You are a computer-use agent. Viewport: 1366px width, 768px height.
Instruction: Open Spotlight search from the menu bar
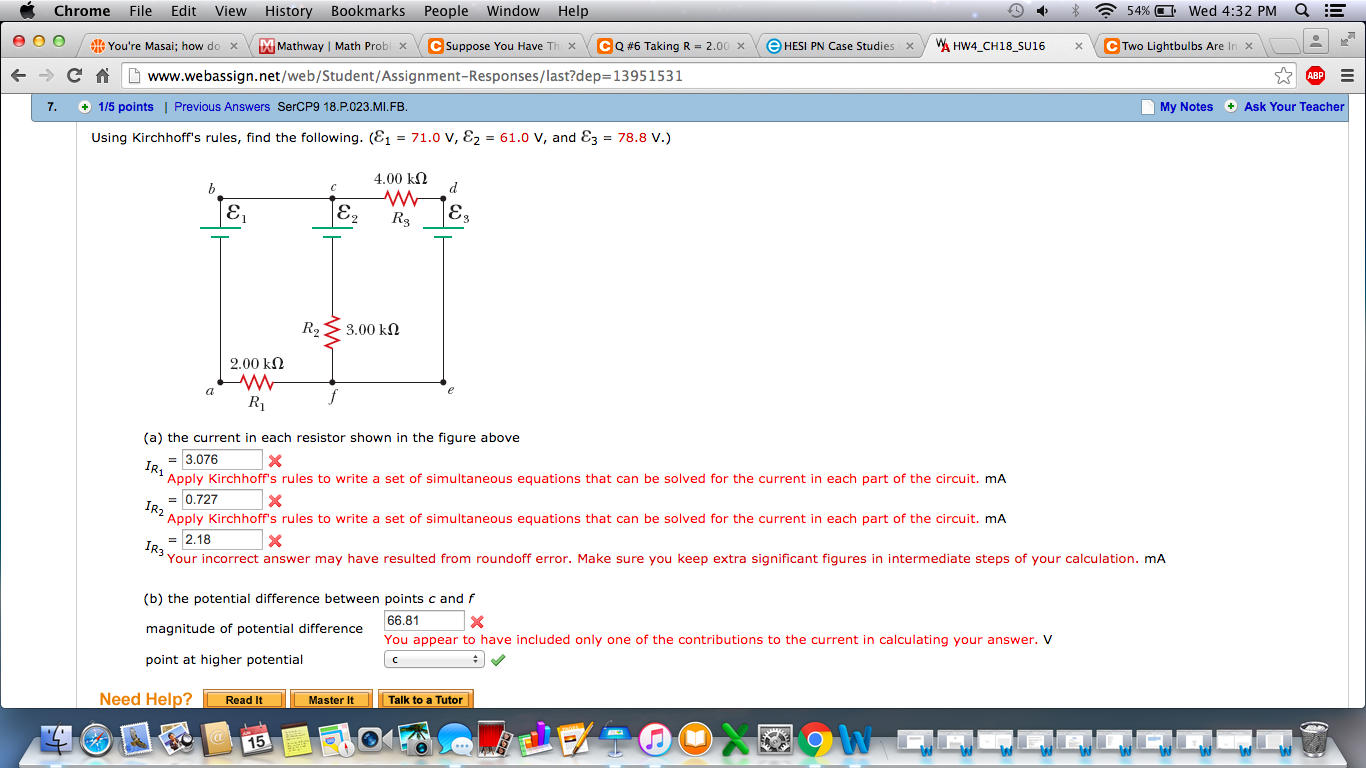click(x=1302, y=11)
